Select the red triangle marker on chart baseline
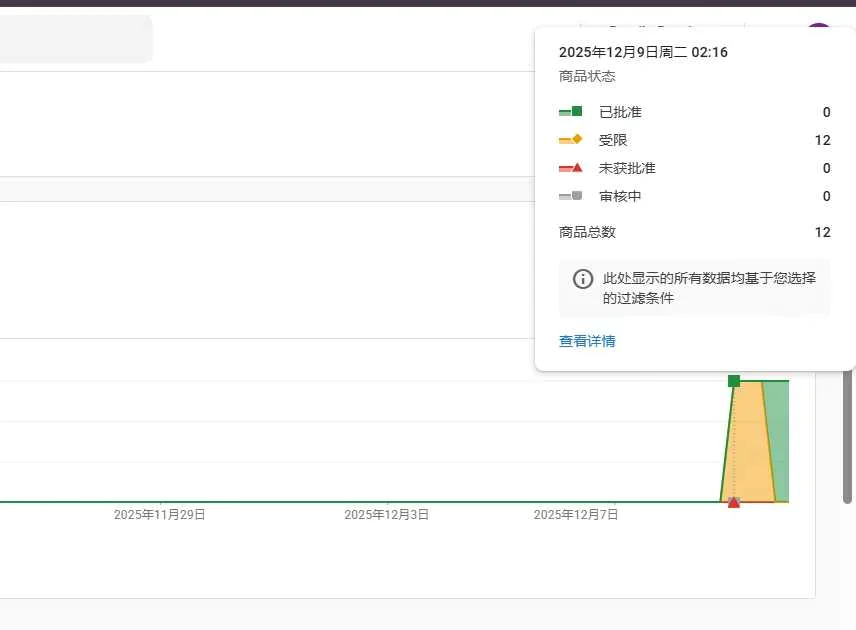856x630 pixels. pyautogui.click(x=734, y=502)
